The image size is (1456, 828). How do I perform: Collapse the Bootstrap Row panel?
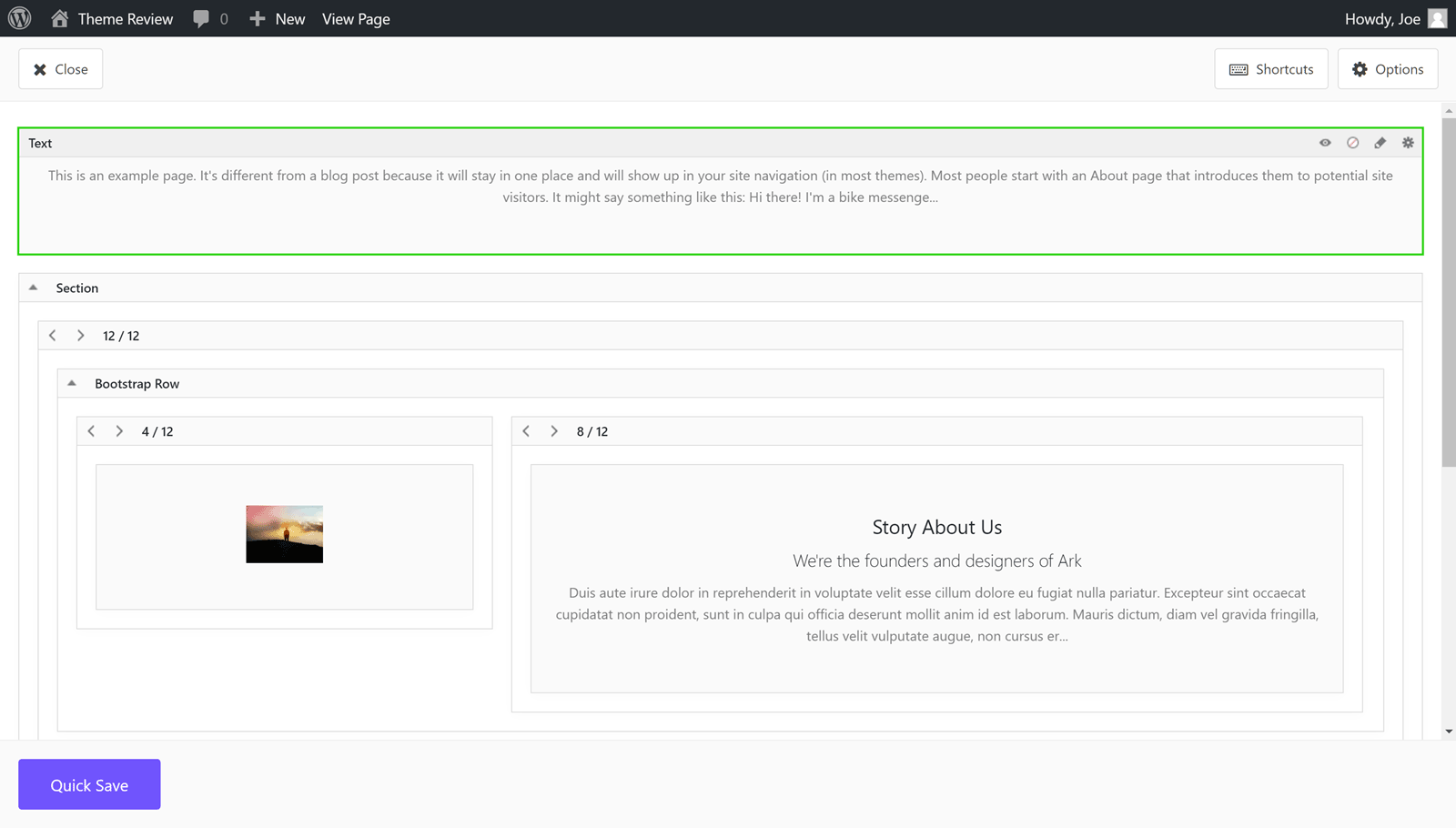point(72,383)
